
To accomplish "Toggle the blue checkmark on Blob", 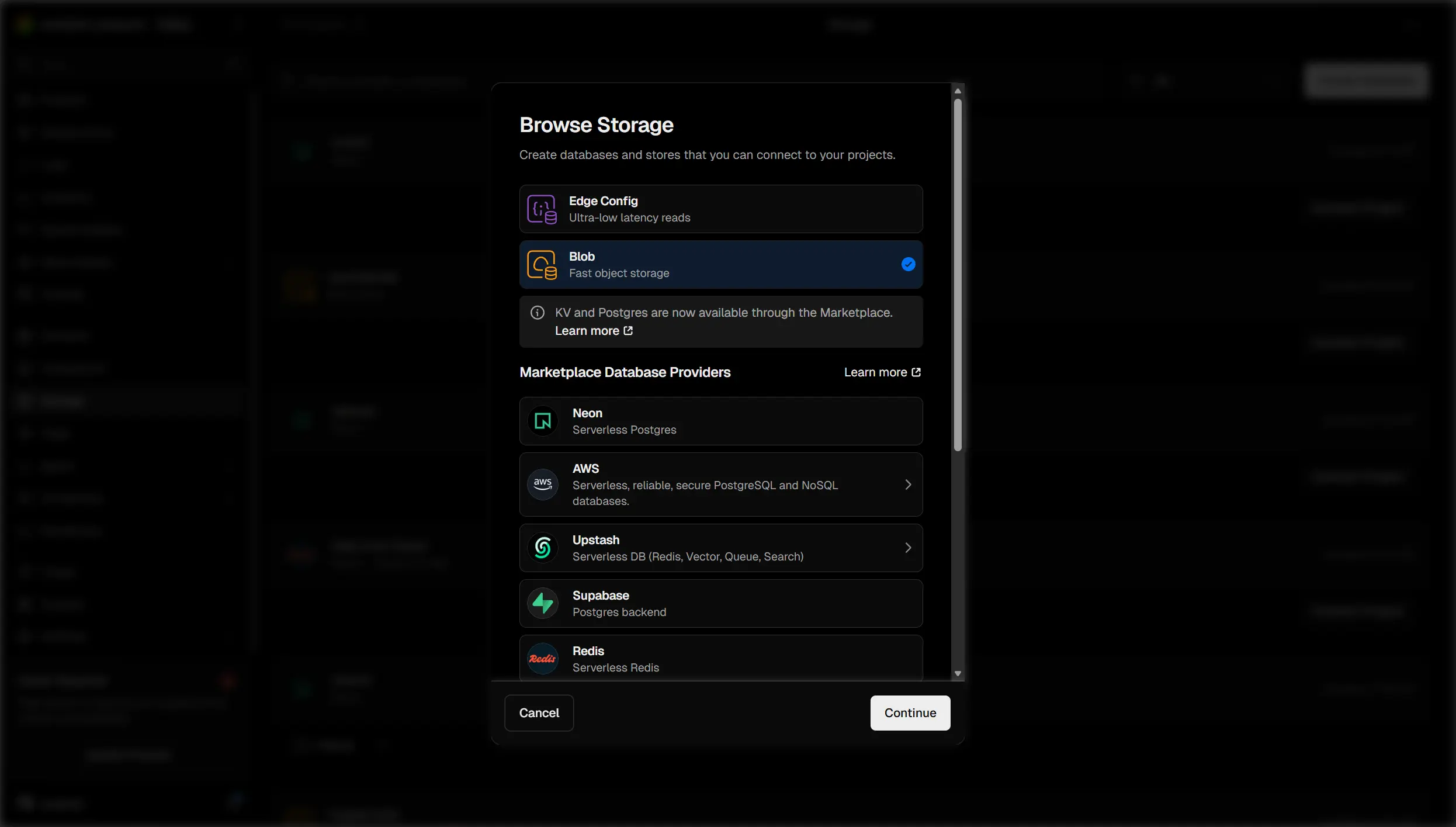I will pyautogui.click(x=908, y=264).
